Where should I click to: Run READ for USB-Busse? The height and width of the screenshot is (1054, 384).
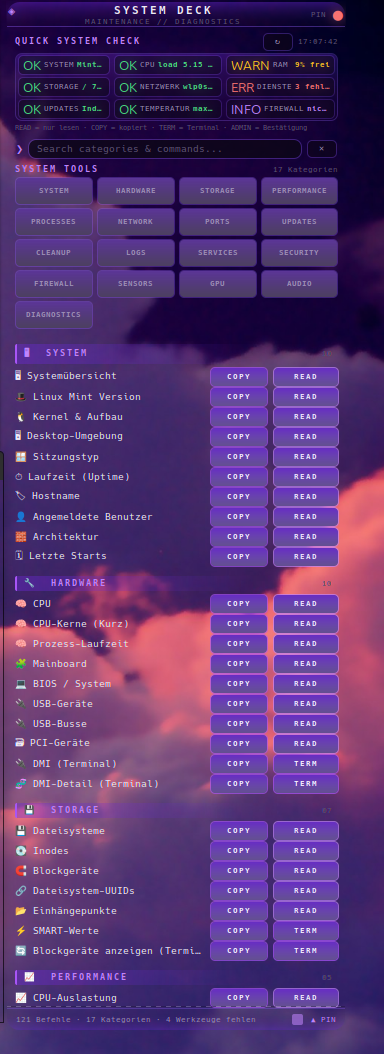click(305, 724)
